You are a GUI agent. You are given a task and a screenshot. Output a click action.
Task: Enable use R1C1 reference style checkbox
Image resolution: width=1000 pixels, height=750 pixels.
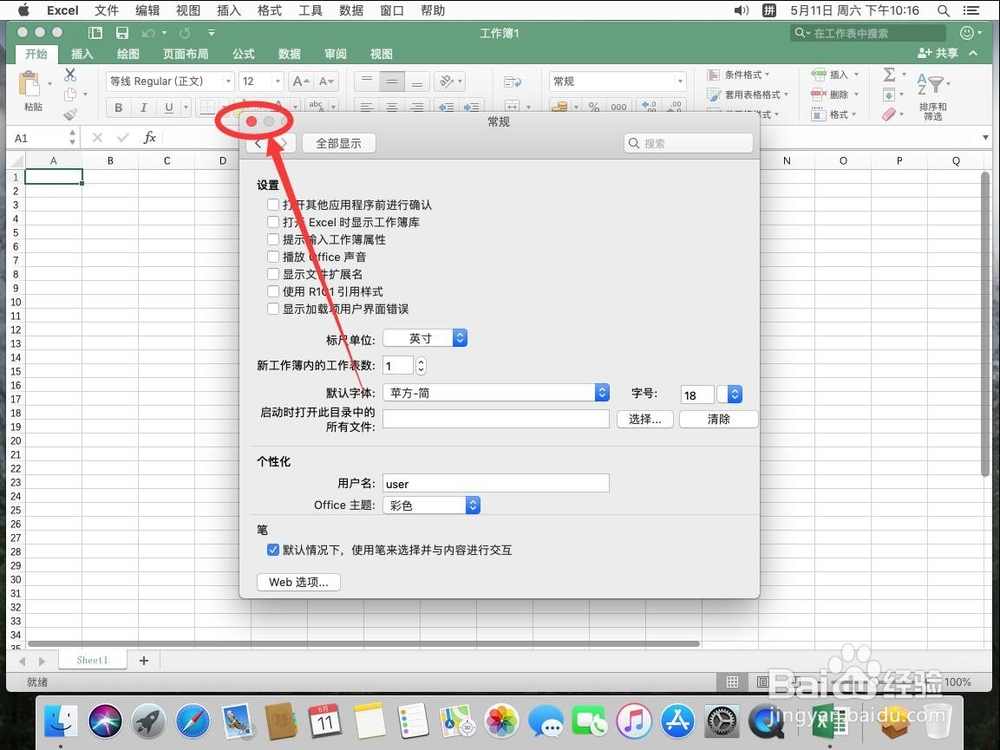[x=273, y=291]
